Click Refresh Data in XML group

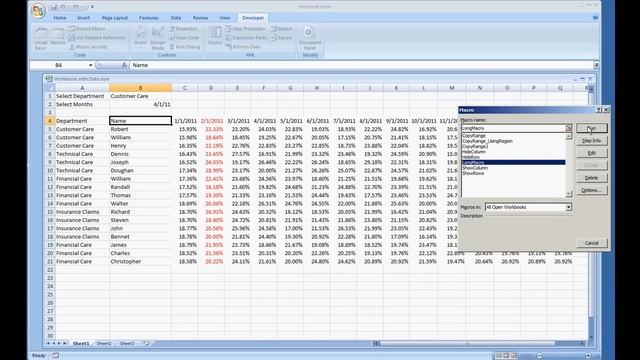tap(243, 47)
